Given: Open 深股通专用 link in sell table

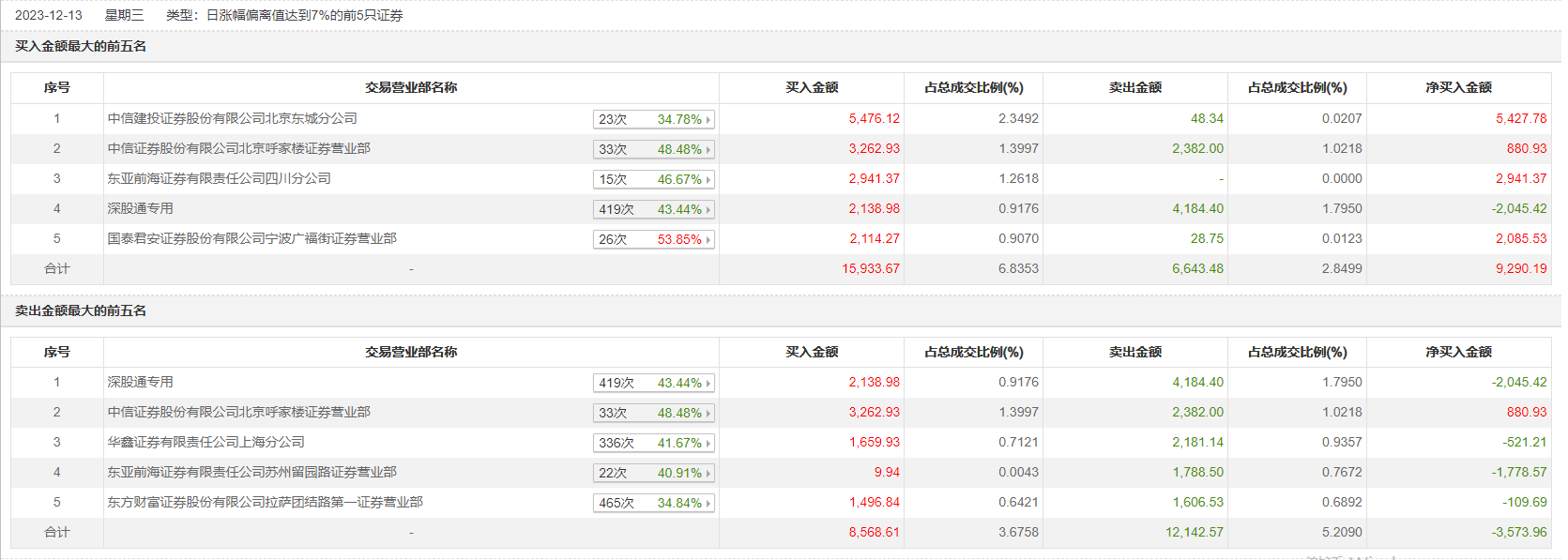Looking at the screenshot, I should 140,382.
